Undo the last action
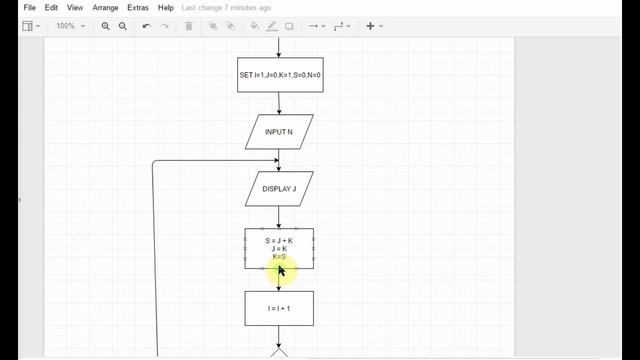Screen dimensions: 640x360 147,26
